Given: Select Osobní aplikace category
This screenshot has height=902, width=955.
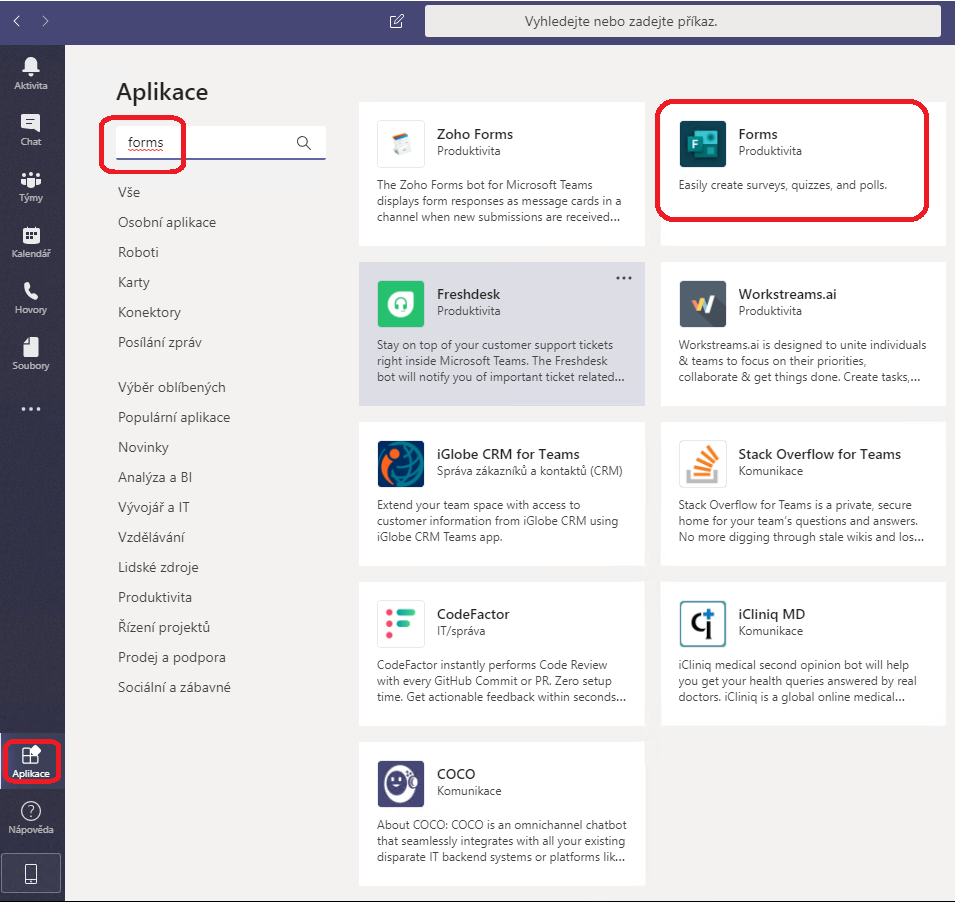Looking at the screenshot, I should point(167,222).
